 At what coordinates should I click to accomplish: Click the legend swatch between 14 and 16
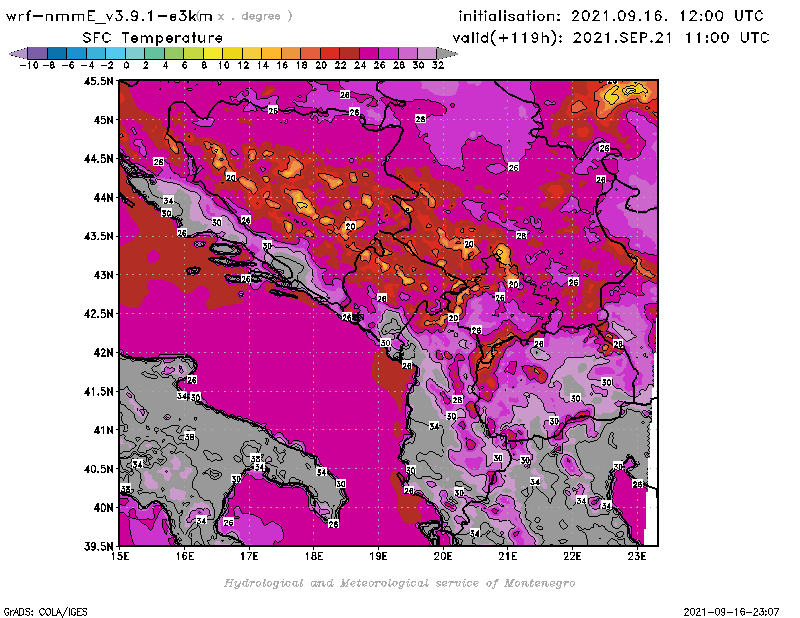[271, 53]
